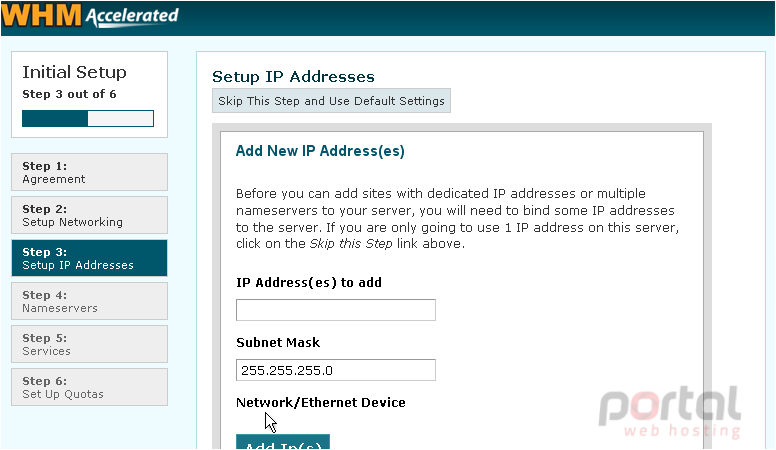The width and height of the screenshot is (776, 450).
Task: Click Skip This Step and Use Default Settings
Action: point(331,100)
